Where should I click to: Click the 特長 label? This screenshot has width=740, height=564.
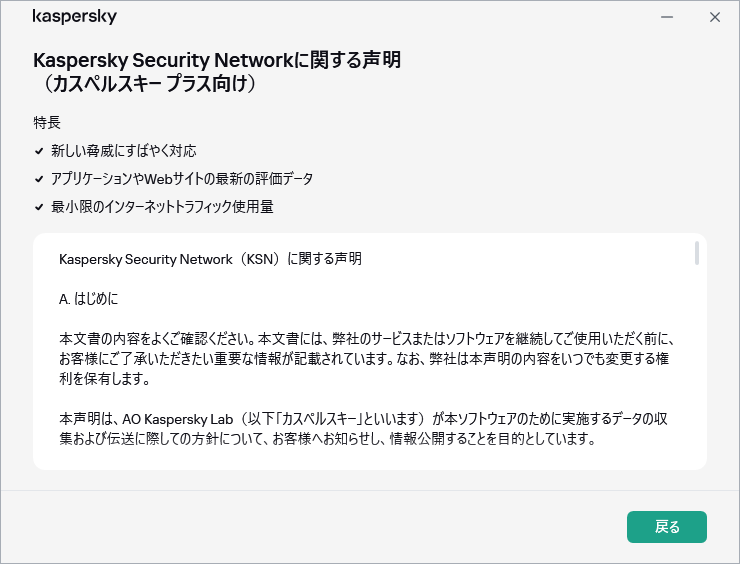[47, 123]
